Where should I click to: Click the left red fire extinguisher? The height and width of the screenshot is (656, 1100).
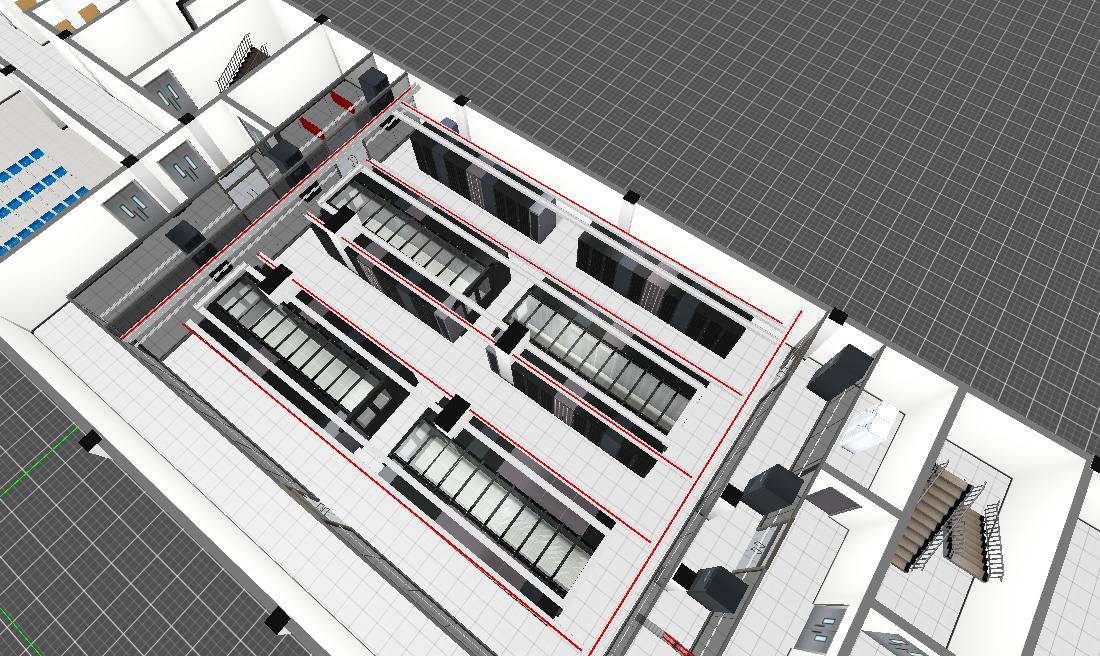point(309,126)
